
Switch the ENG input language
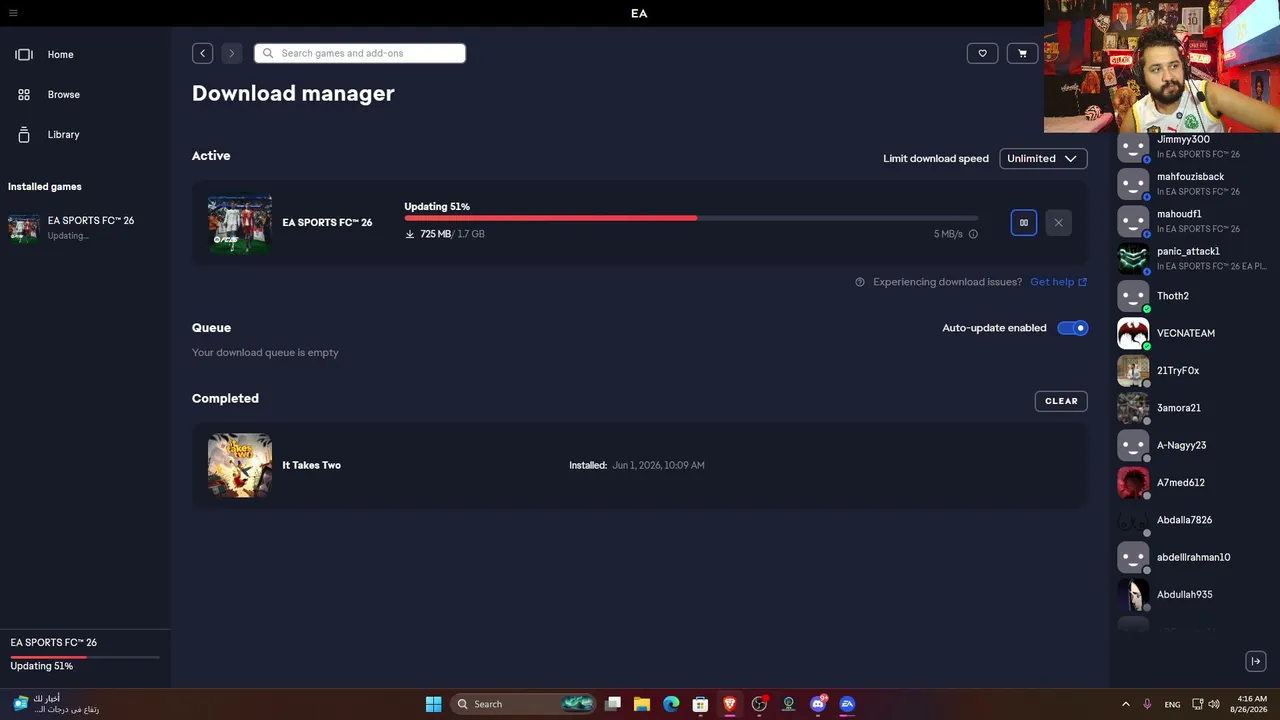(x=1172, y=704)
